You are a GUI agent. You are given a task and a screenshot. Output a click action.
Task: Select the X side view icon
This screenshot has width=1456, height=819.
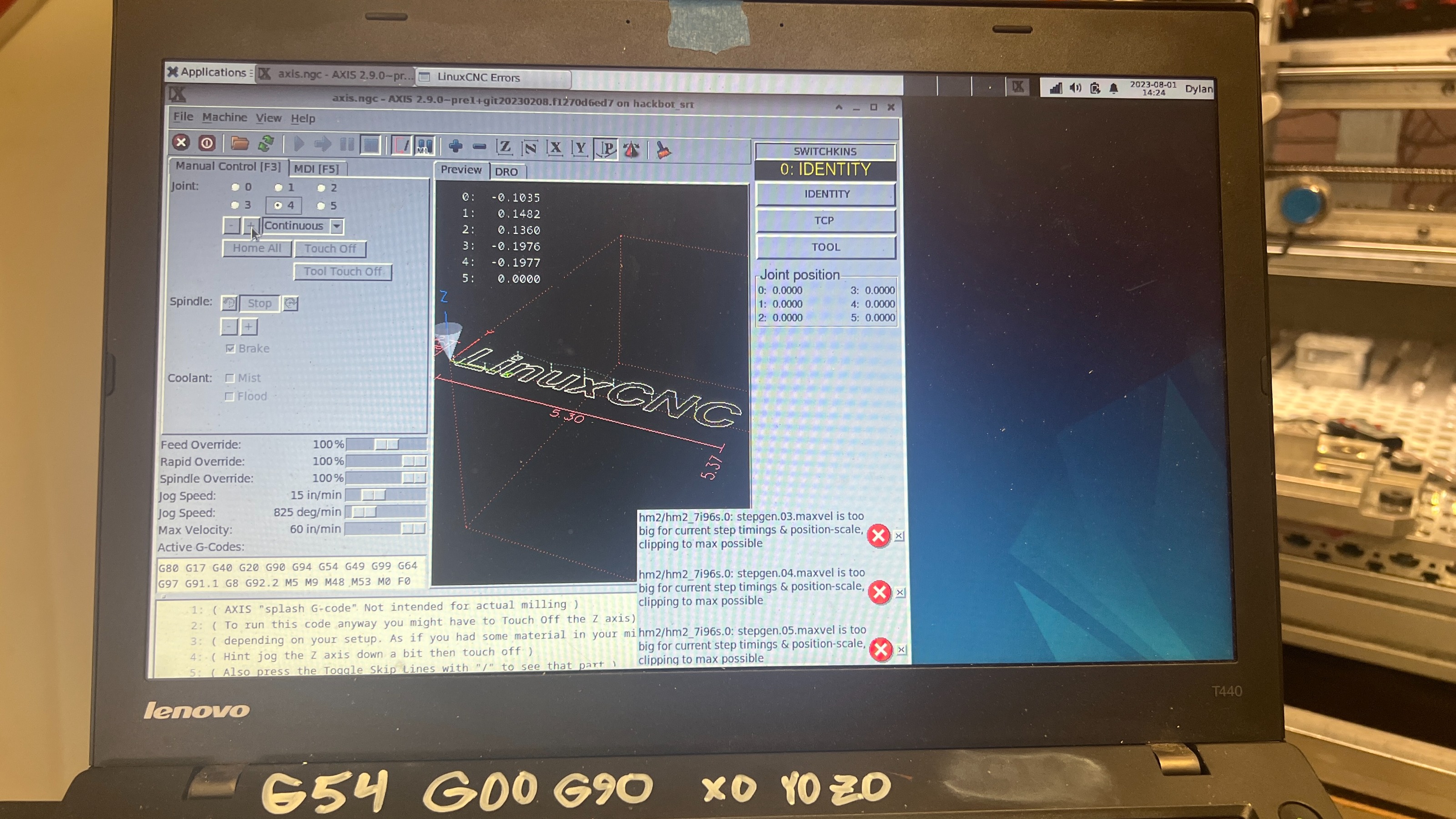tap(555, 148)
